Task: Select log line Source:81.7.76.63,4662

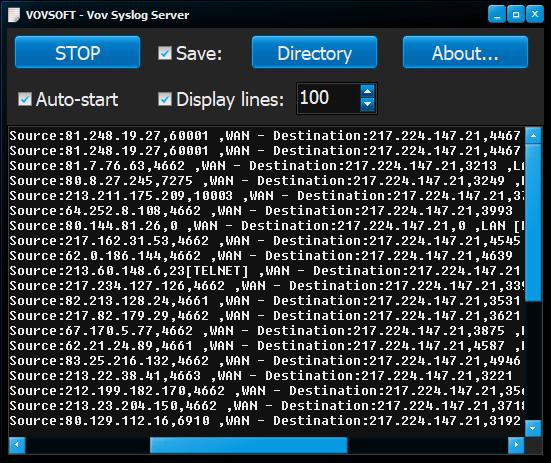Action: point(267,166)
